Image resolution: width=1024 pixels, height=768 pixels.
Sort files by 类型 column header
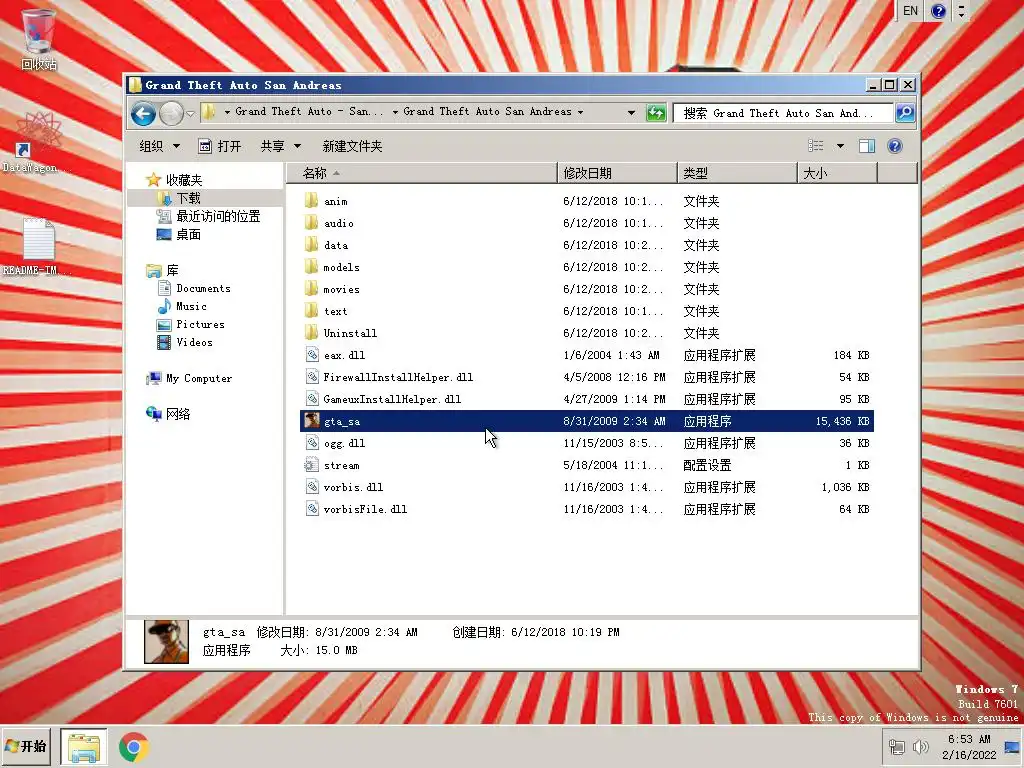737,173
